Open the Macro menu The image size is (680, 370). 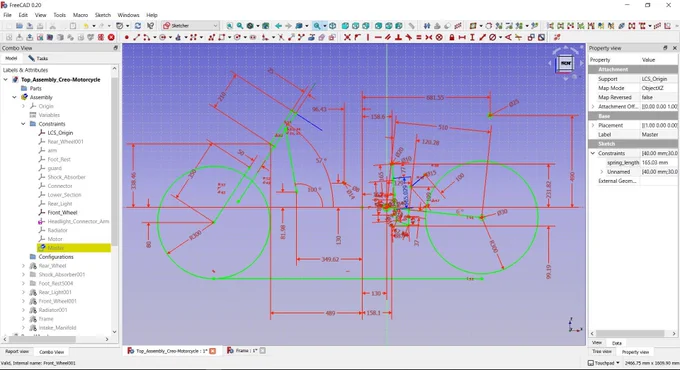tap(80, 15)
